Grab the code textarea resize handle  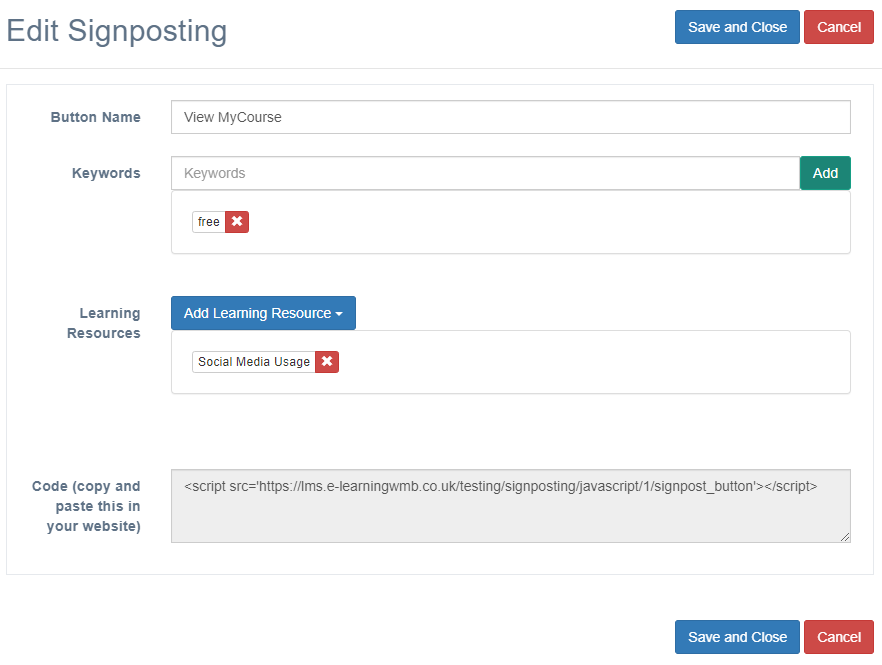[x=845, y=537]
